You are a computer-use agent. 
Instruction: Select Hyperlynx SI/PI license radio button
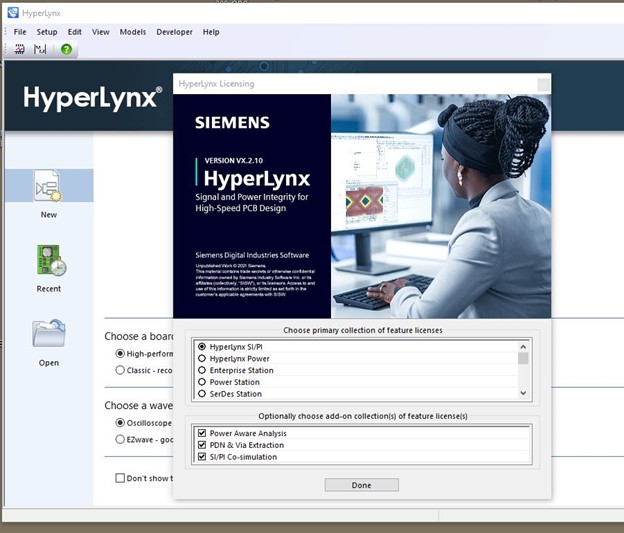pyautogui.click(x=202, y=346)
